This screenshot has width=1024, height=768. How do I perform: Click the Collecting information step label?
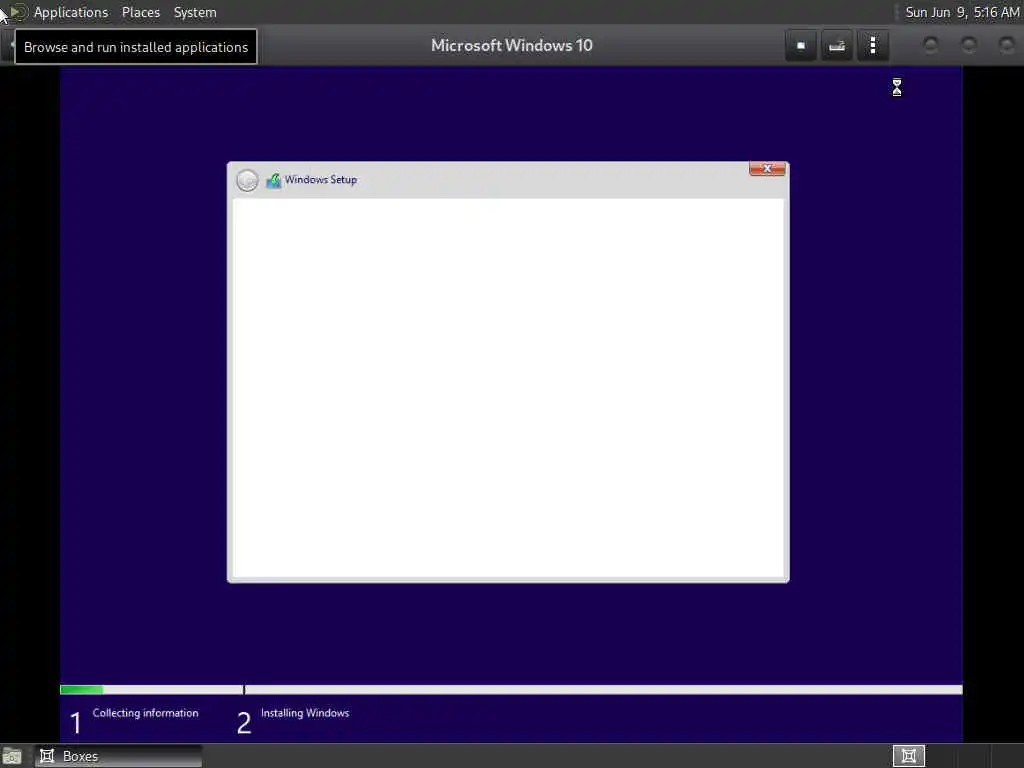(x=145, y=713)
